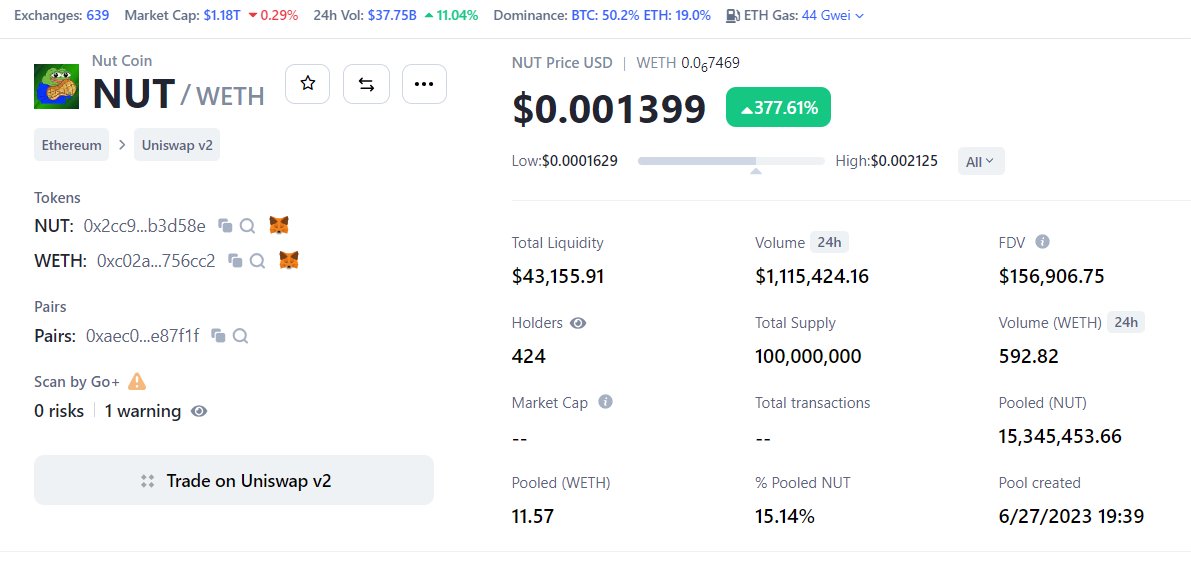Click Pooled (NUT) value 15,345,453.66

[x=1060, y=437]
